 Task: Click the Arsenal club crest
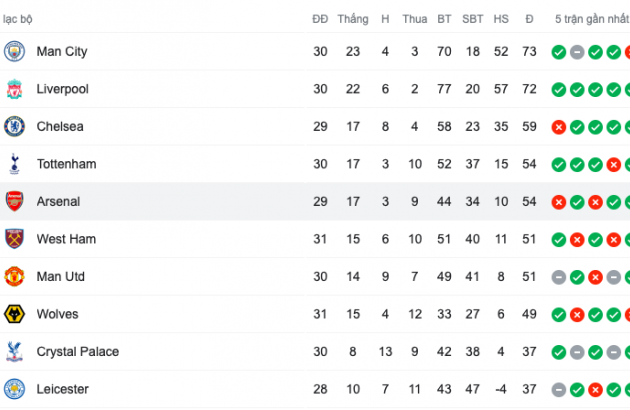coord(14,201)
